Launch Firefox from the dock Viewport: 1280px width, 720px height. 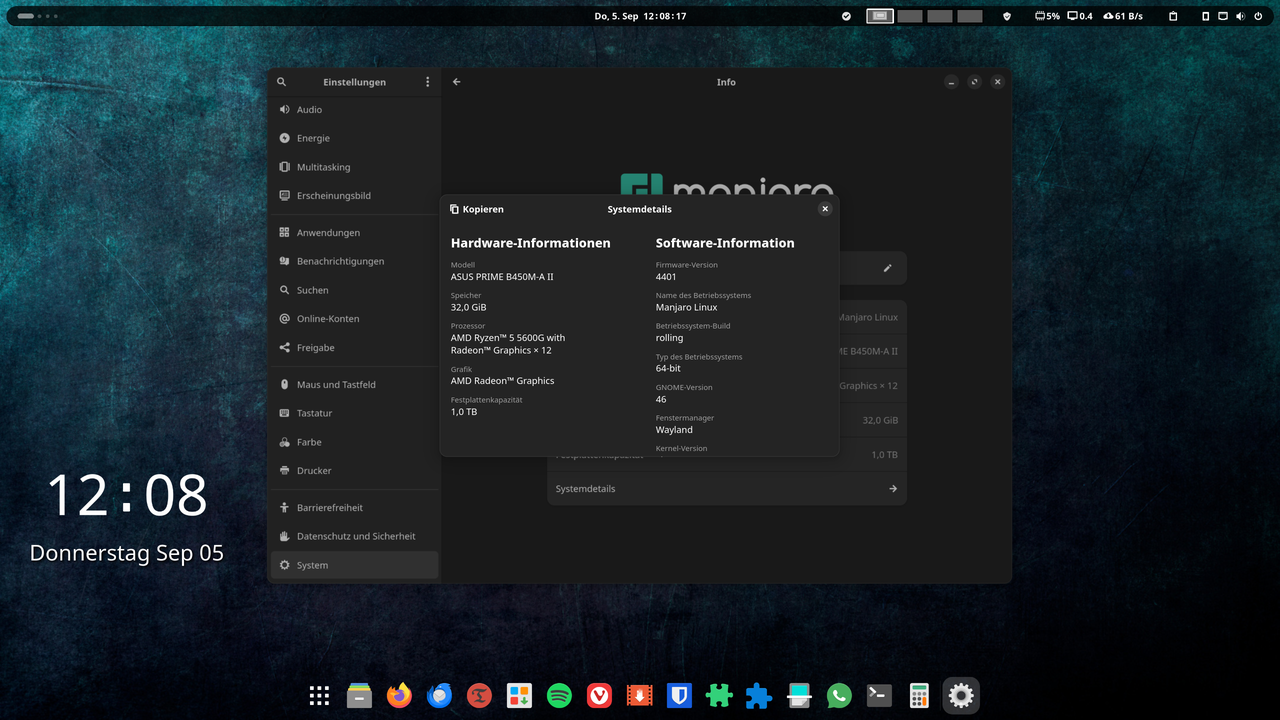tap(399, 696)
